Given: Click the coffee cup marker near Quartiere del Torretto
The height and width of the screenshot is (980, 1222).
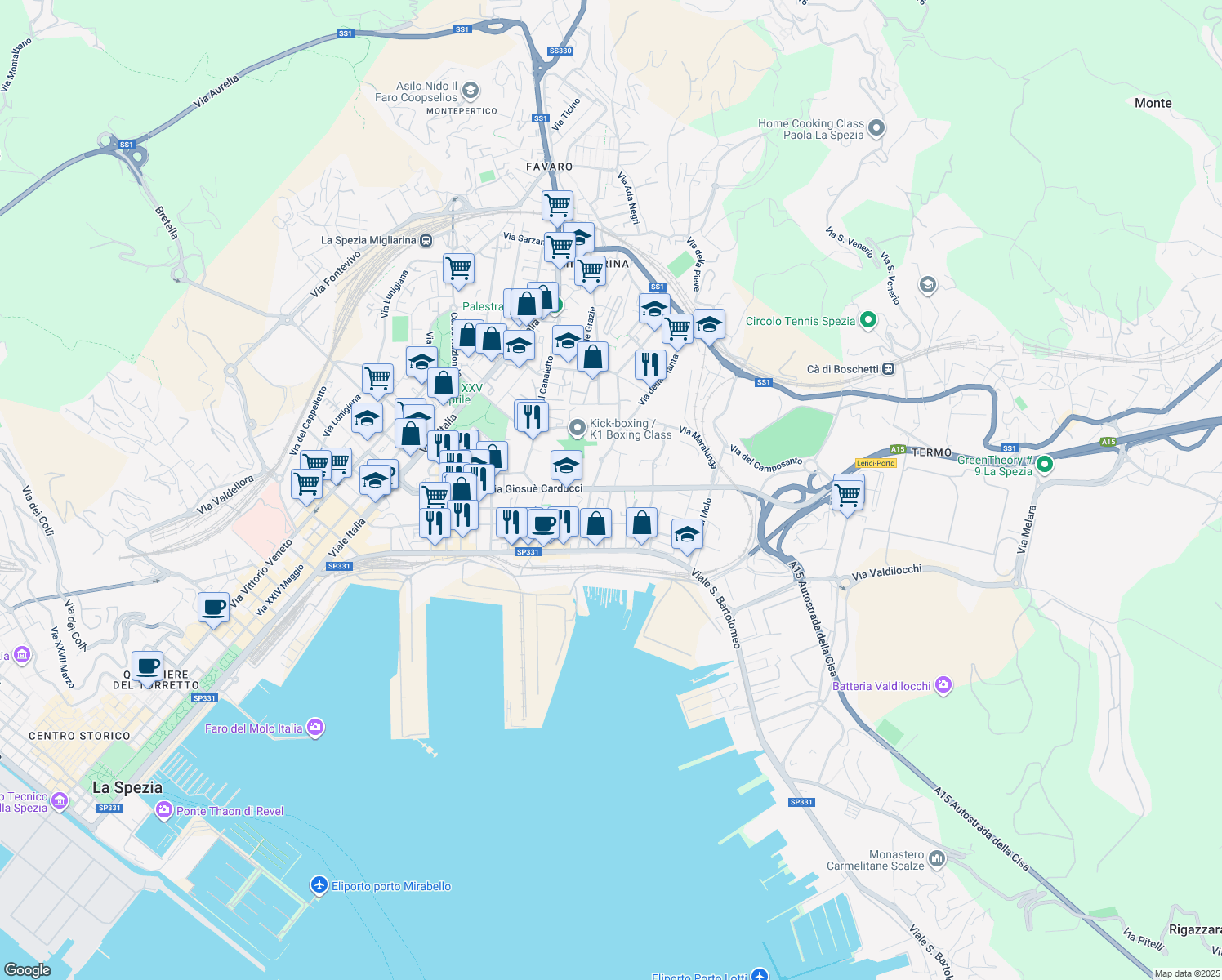Looking at the screenshot, I should click(147, 667).
